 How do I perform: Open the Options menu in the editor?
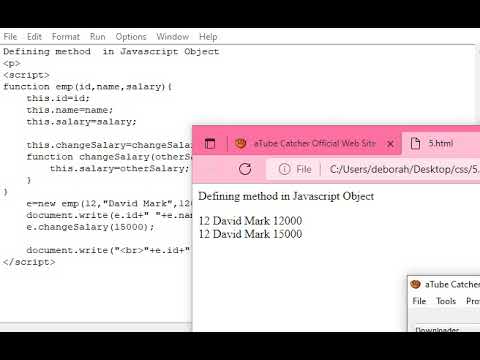tap(131, 37)
